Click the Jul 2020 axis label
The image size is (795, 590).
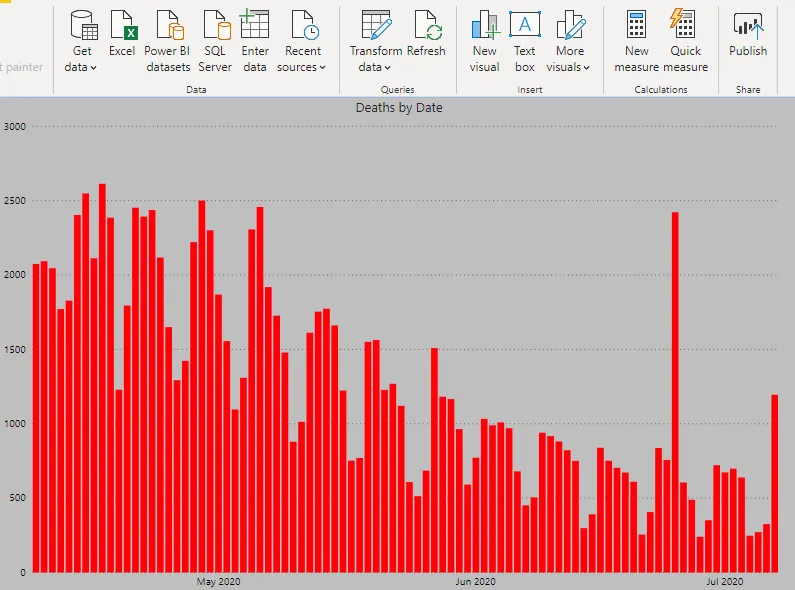(x=725, y=581)
